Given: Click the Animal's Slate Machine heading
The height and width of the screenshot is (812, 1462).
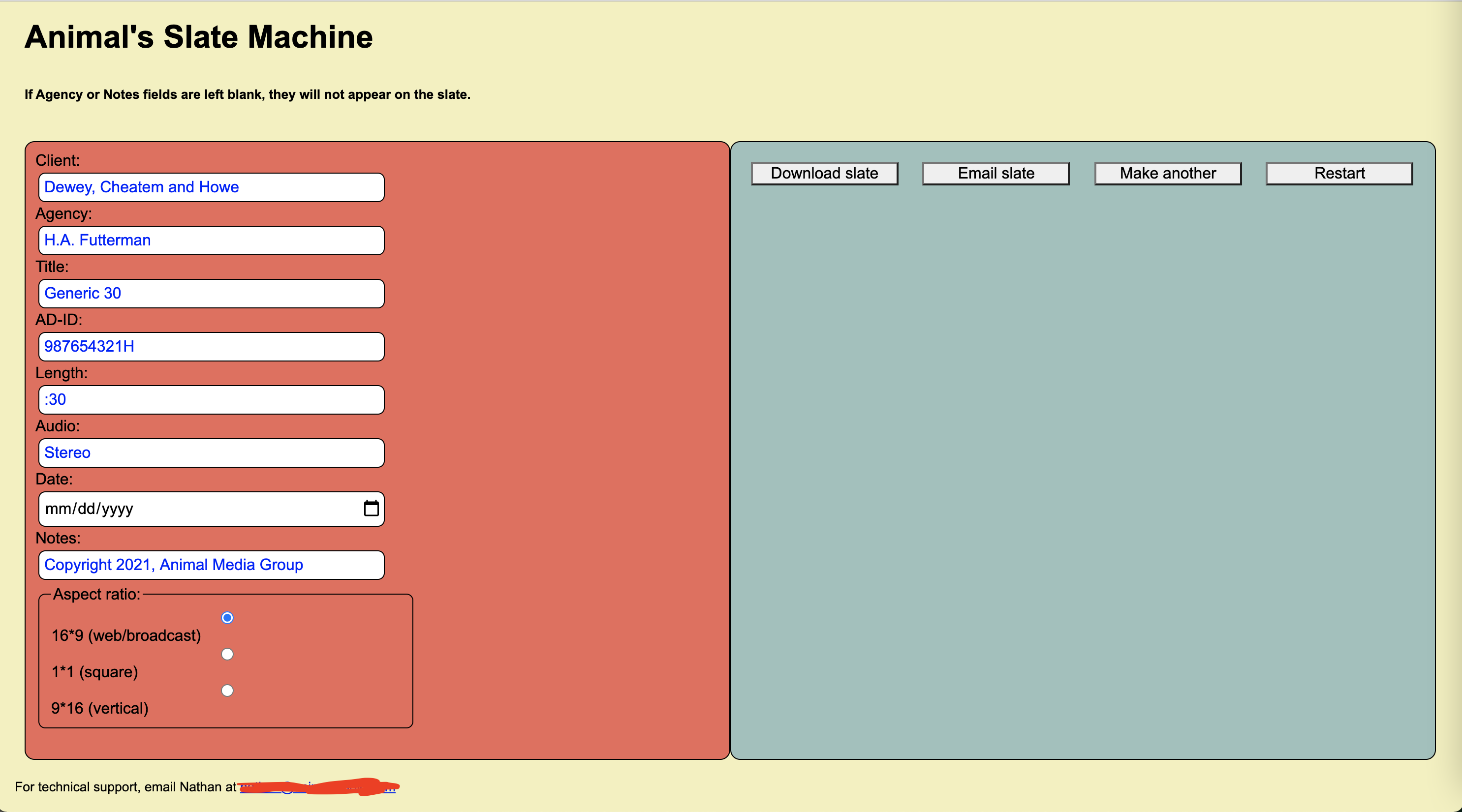Looking at the screenshot, I should click(x=199, y=37).
